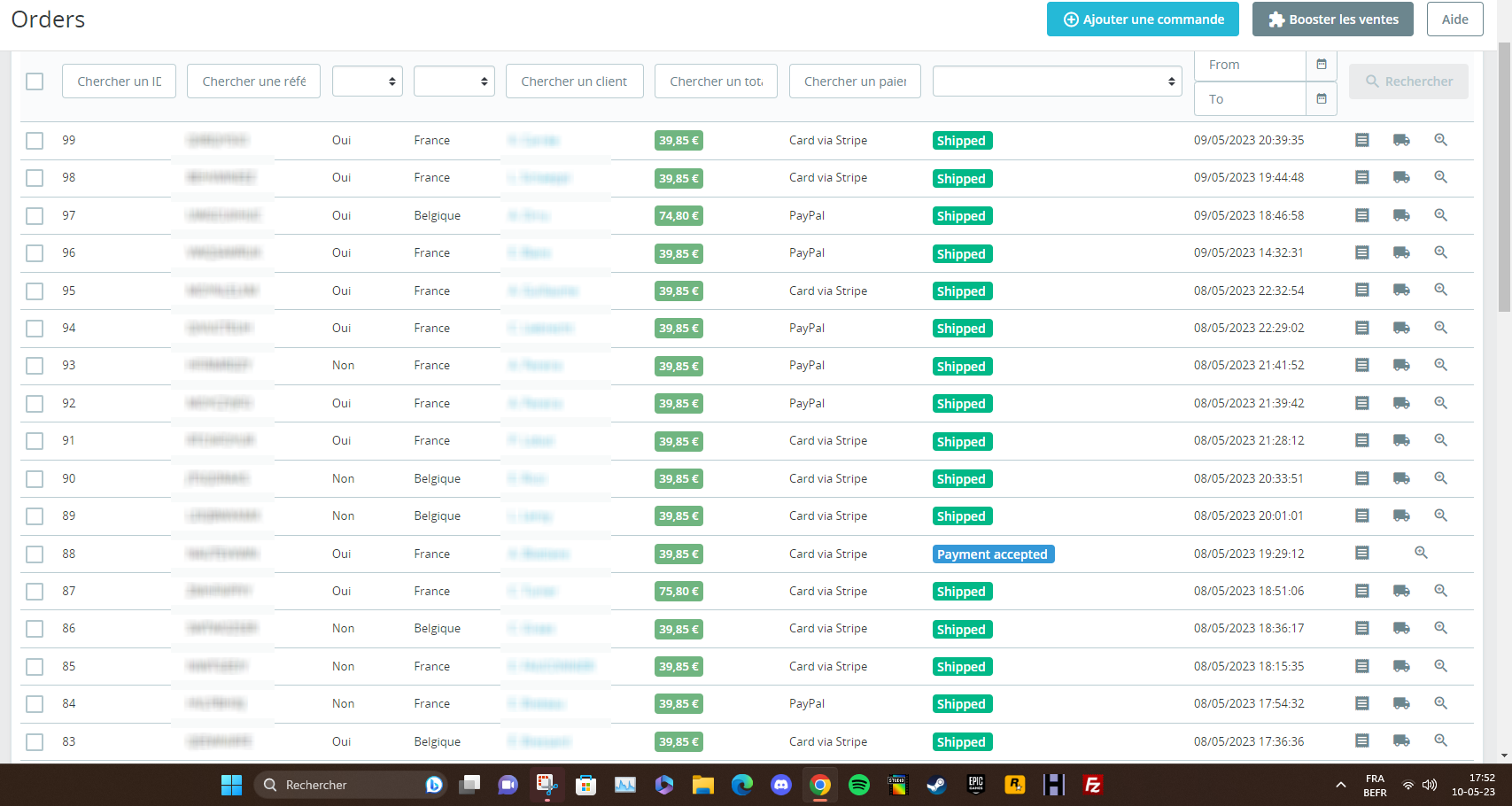Screen dimensions: 1512x806
Task: Click Ajouter une commande button
Action: [1143, 19]
